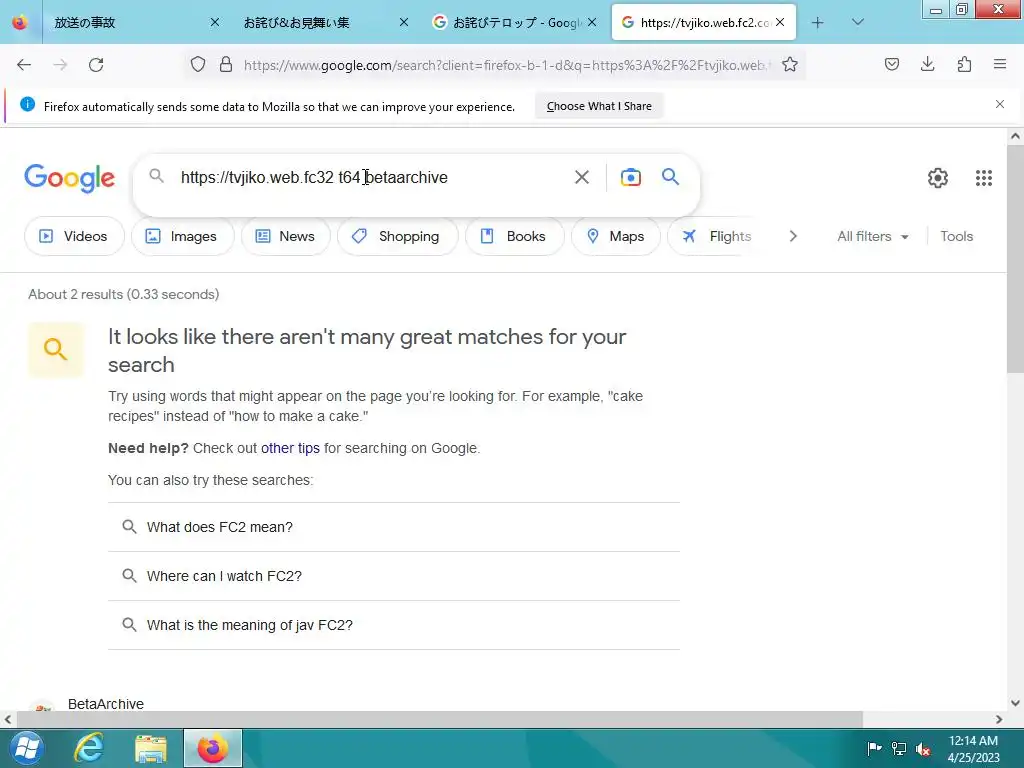The height and width of the screenshot is (768, 1024).
Task: Focus the Firefox address bar
Action: pyautogui.click(x=506, y=65)
